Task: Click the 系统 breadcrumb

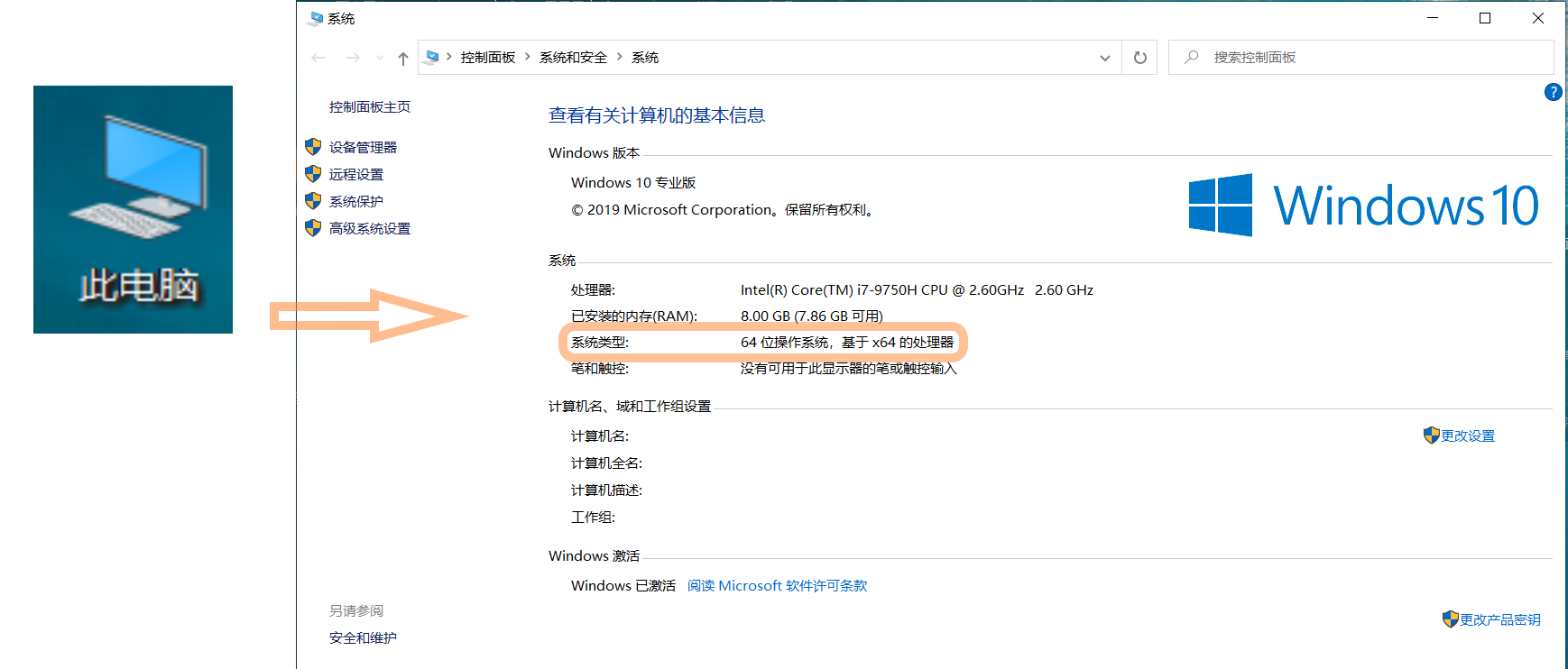Action: (x=645, y=58)
